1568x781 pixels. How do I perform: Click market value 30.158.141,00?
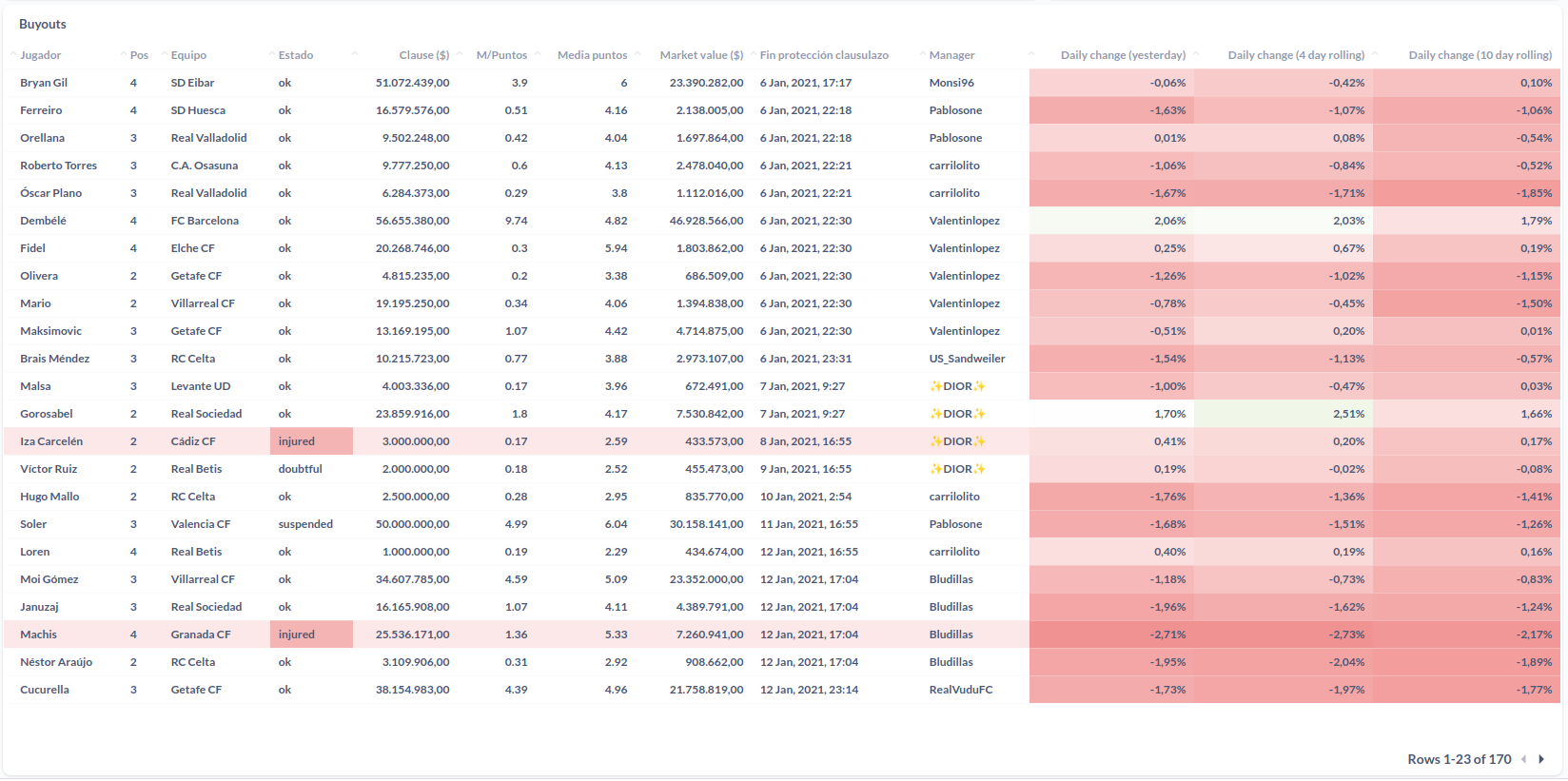[x=707, y=524]
